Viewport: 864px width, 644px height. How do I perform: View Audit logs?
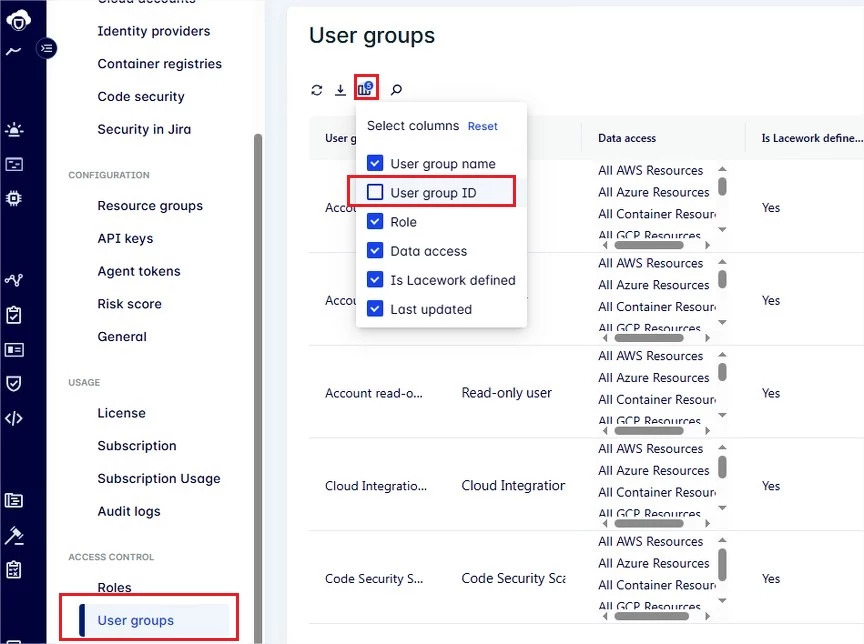(129, 511)
